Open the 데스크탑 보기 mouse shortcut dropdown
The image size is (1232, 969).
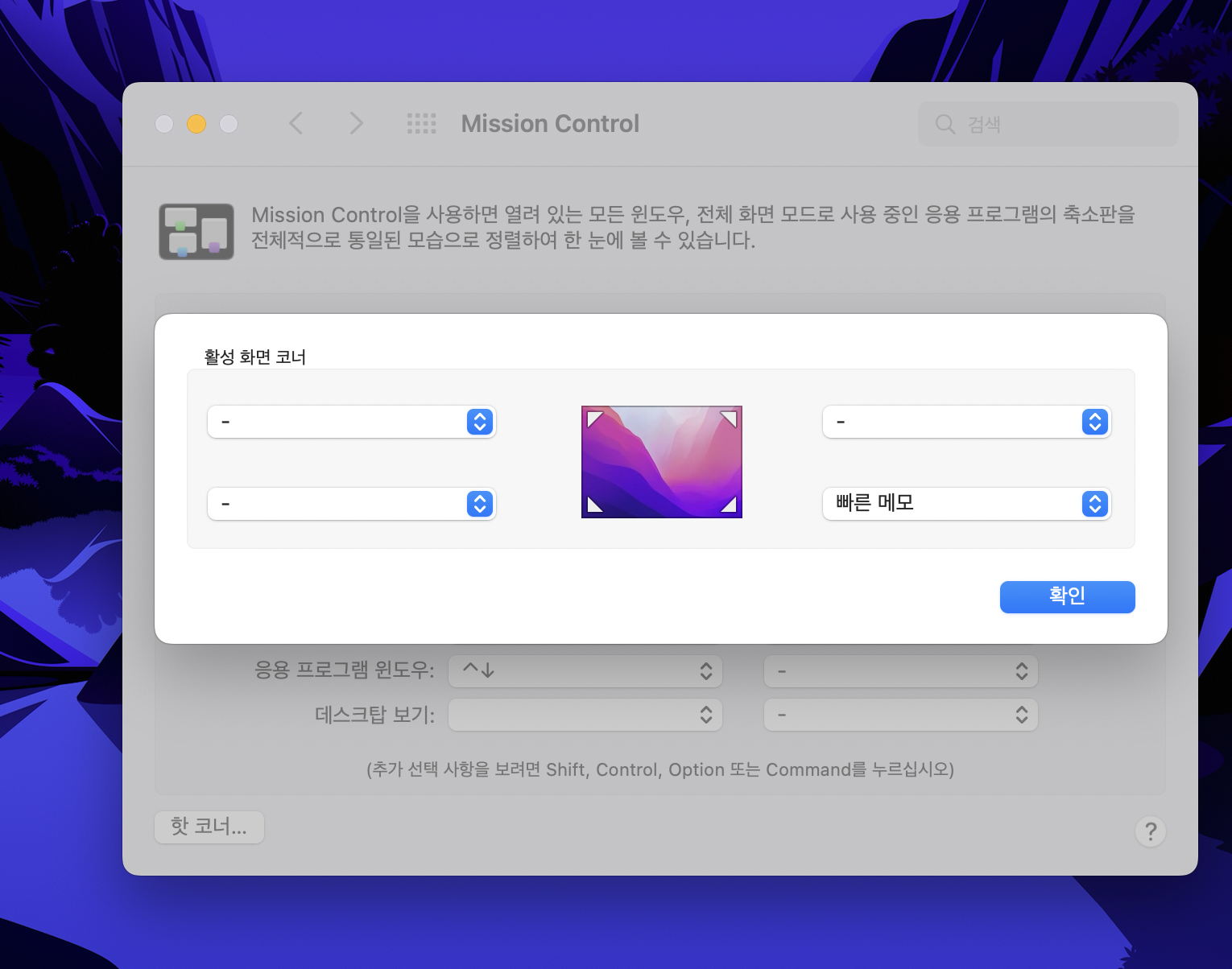[900, 715]
